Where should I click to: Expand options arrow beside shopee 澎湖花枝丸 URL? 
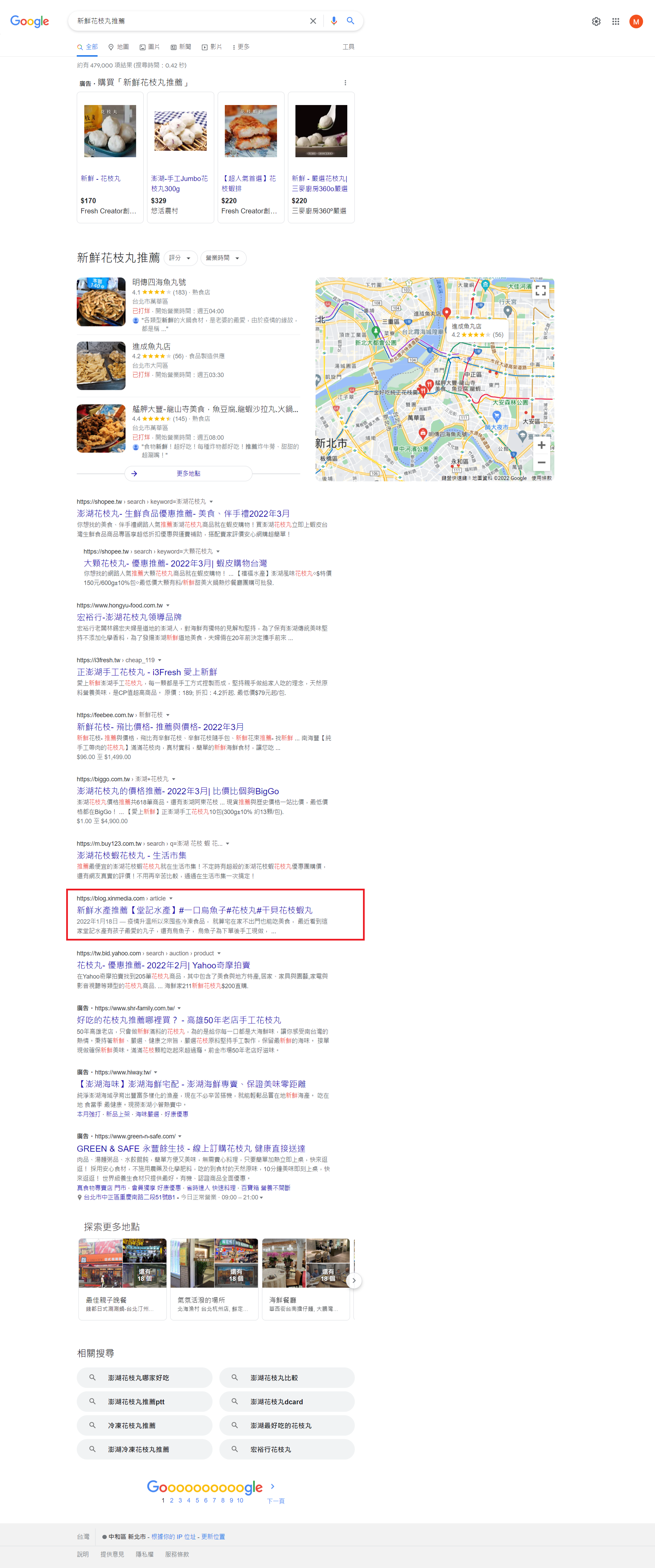click(x=211, y=502)
